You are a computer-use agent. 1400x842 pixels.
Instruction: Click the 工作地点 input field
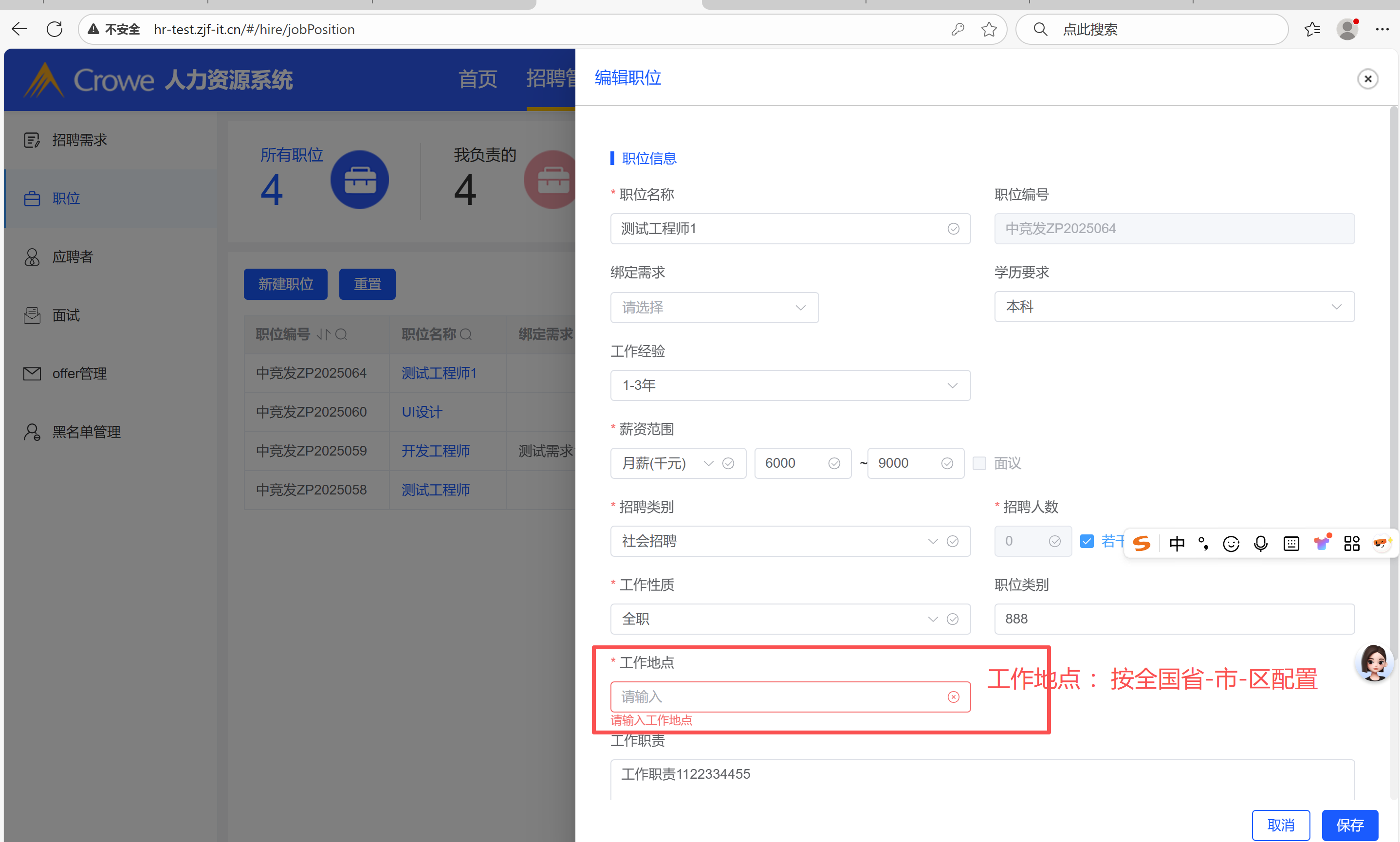777,697
